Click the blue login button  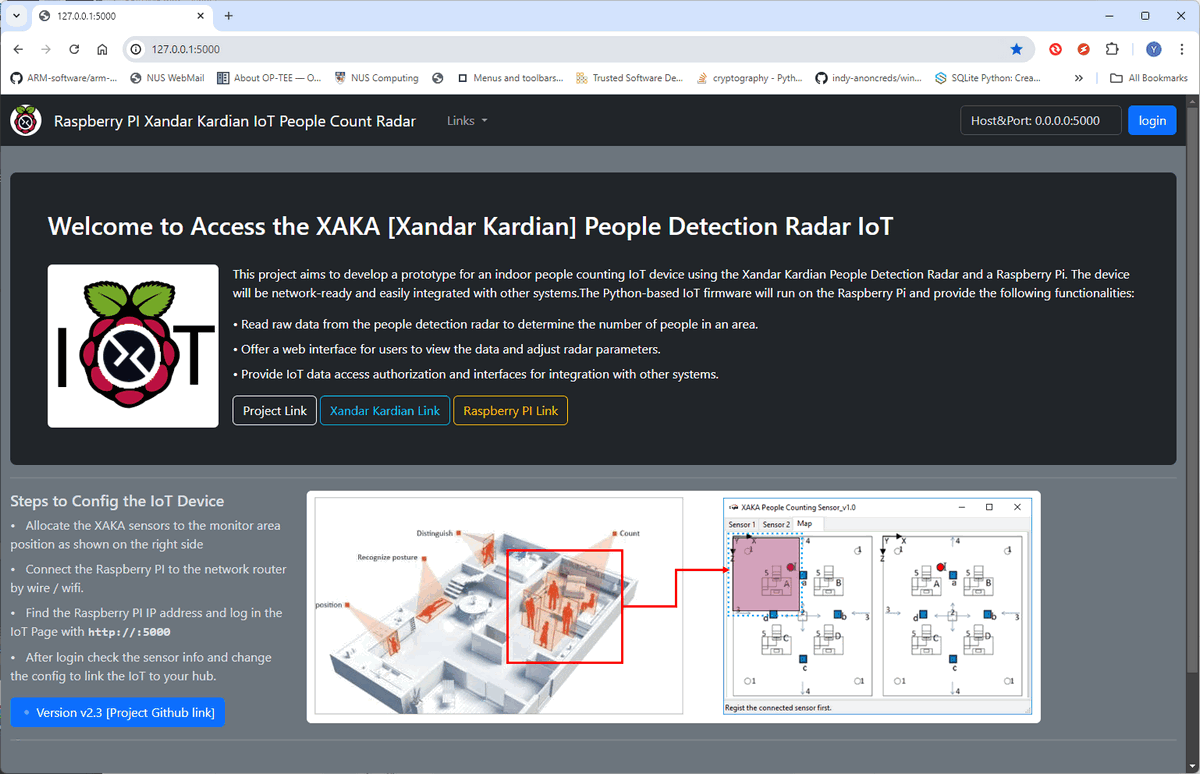point(1152,121)
